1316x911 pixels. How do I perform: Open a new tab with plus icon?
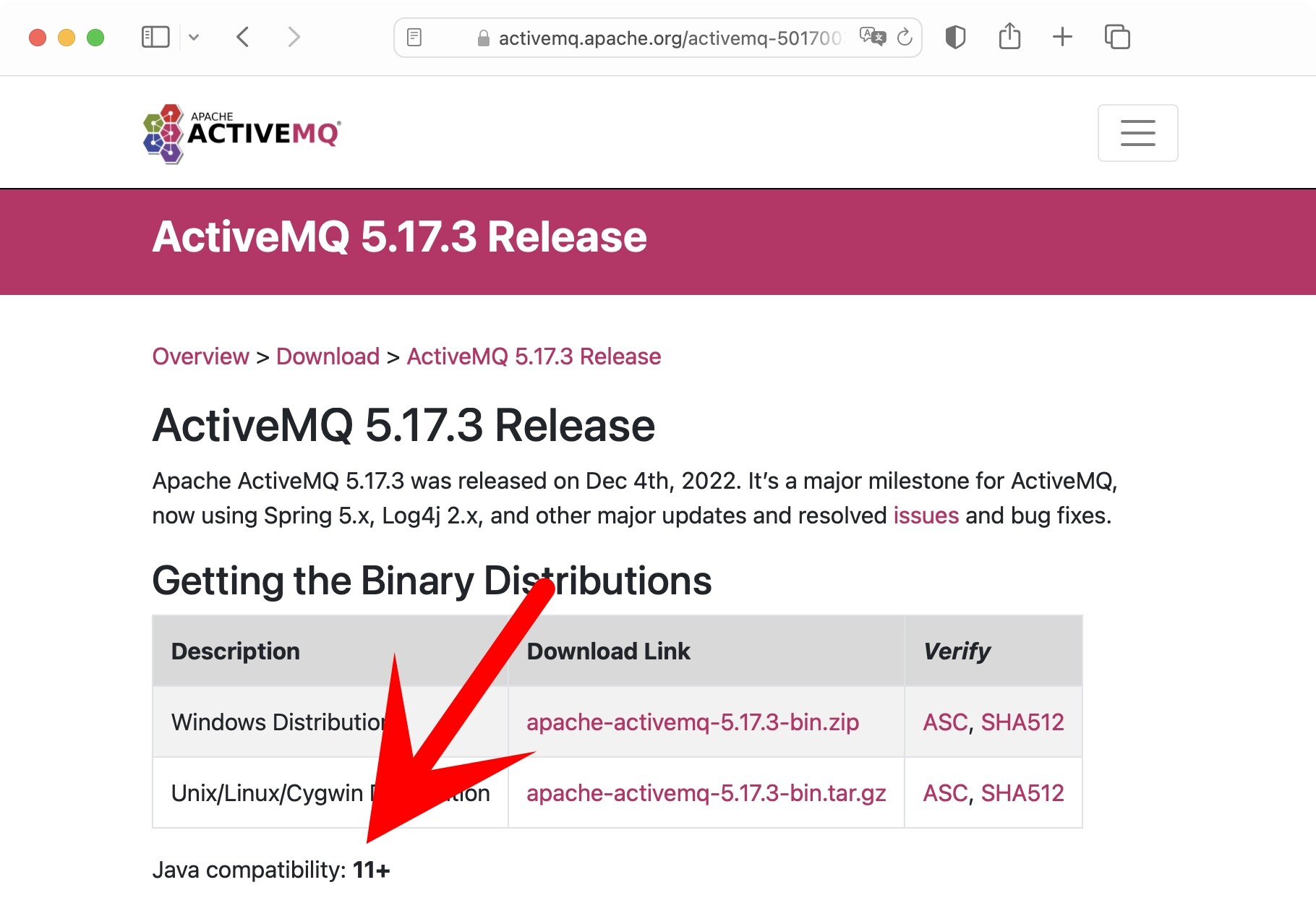[x=1062, y=37]
